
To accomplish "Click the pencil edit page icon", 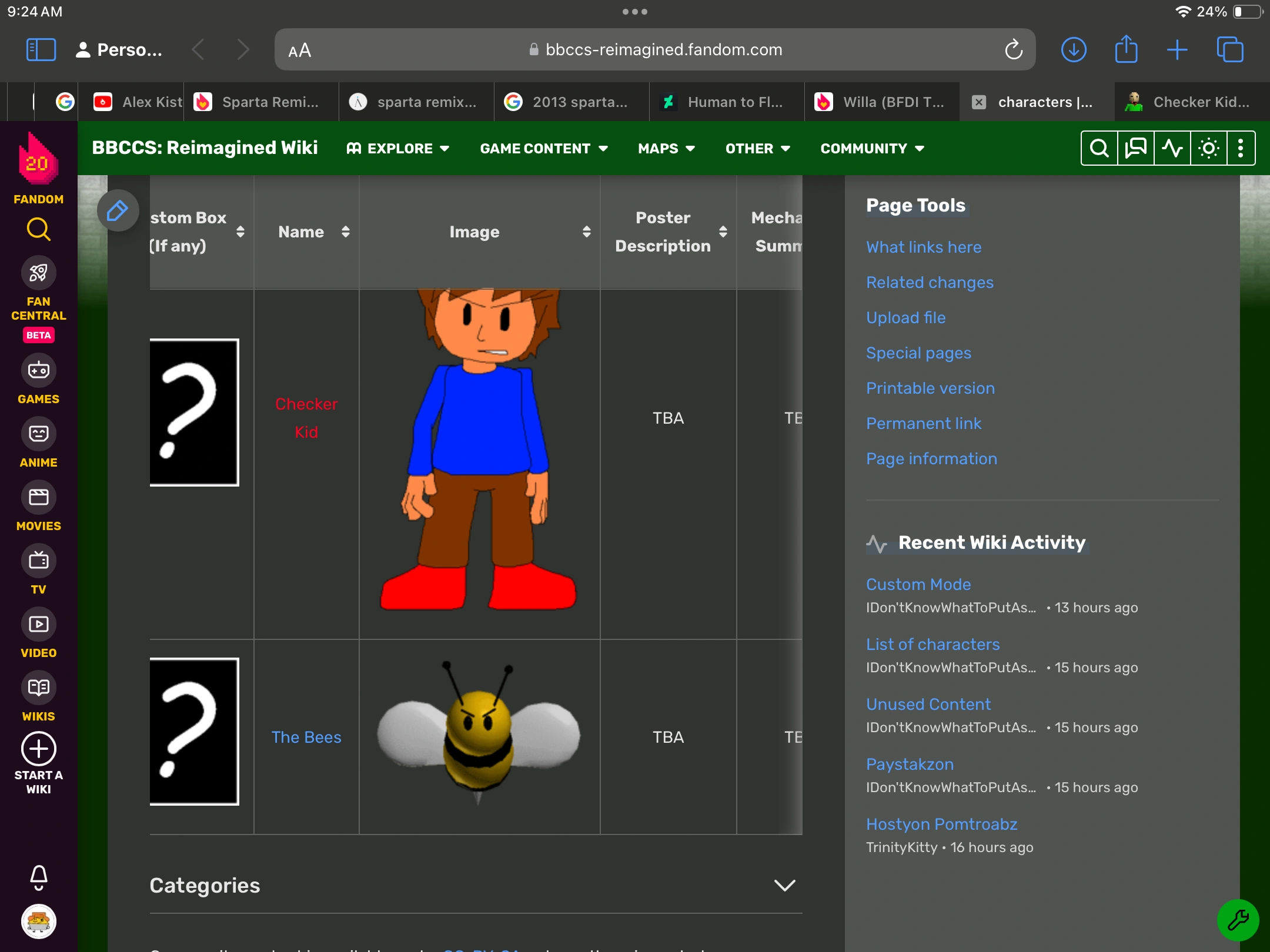I will click(x=118, y=210).
